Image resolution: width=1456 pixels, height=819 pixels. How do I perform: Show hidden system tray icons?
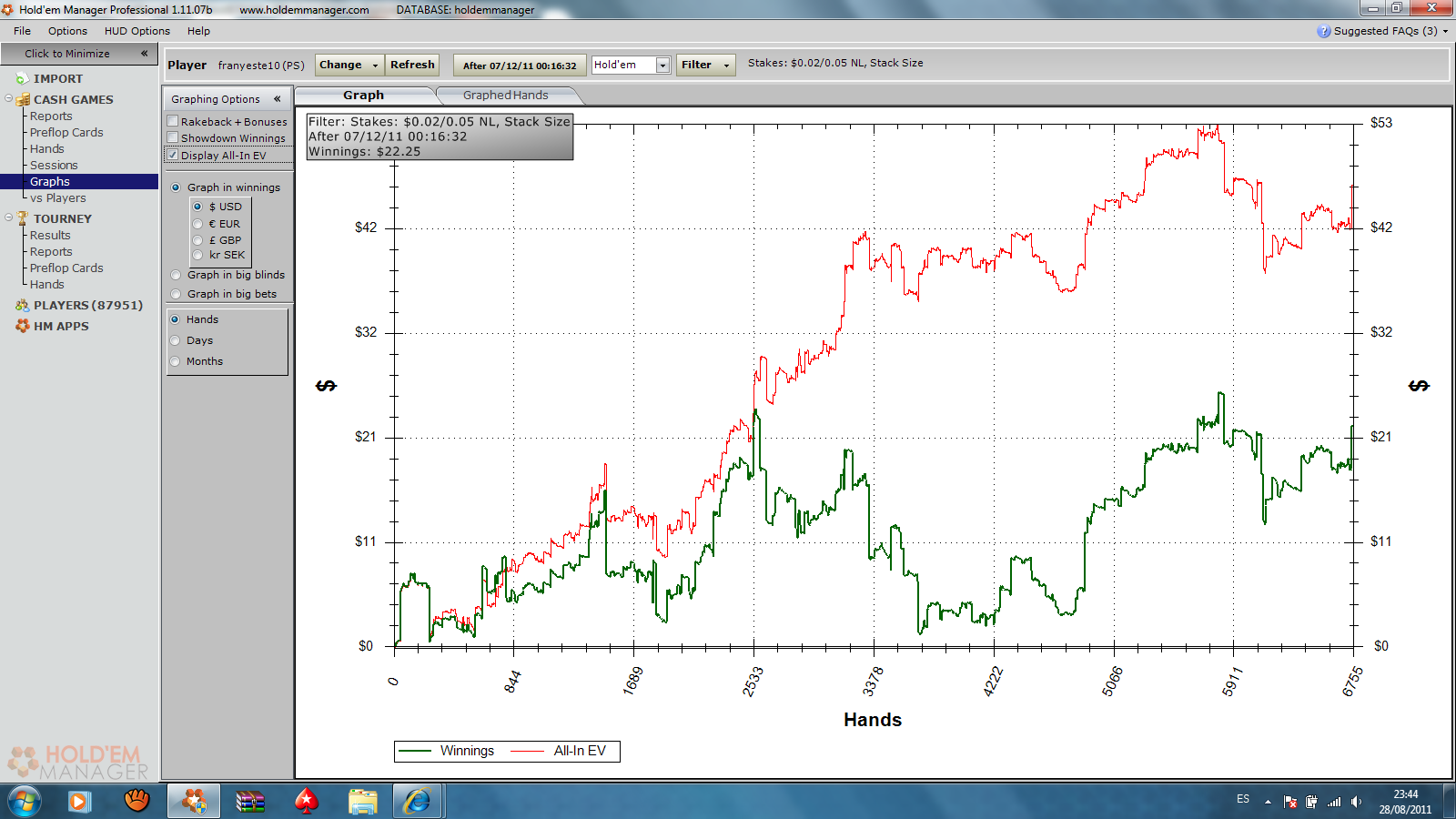click(x=1268, y=802)
